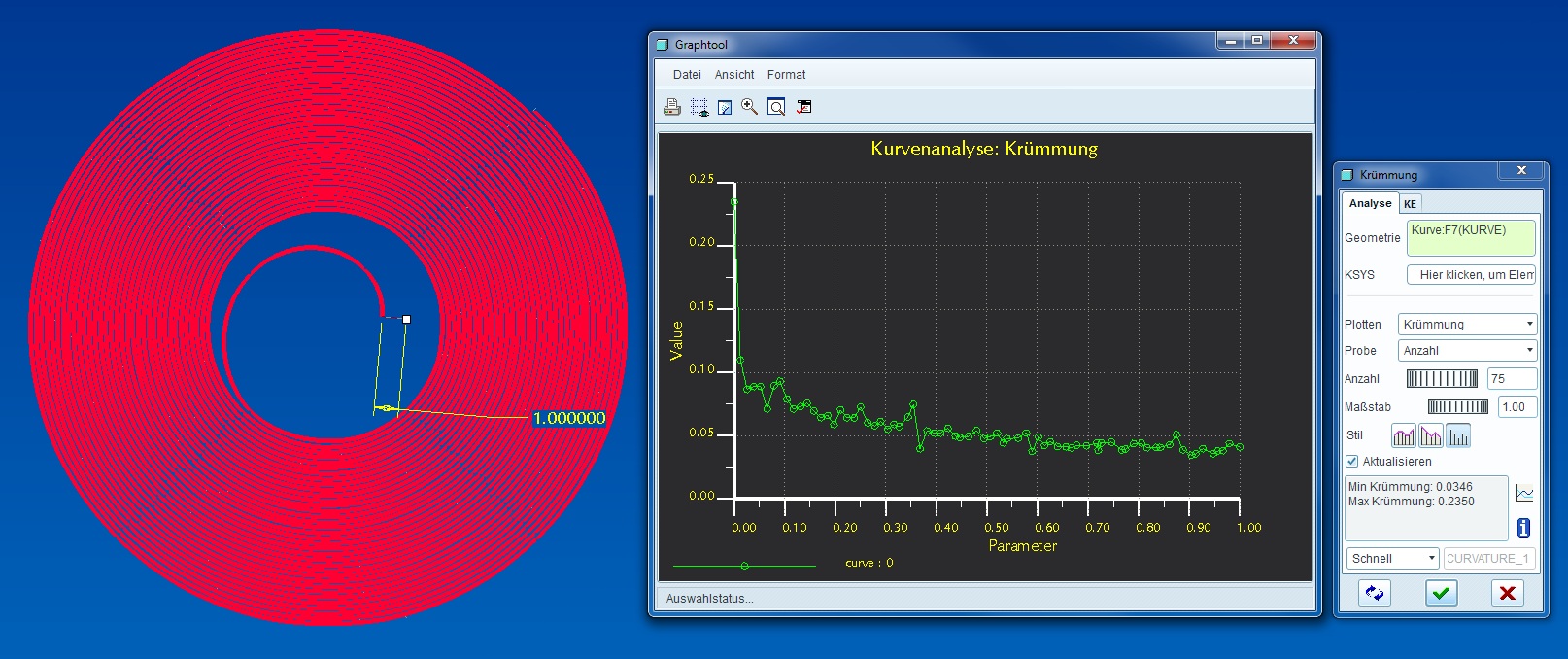Click the Maßstab value field 1.00

(x=1517, y=407)
